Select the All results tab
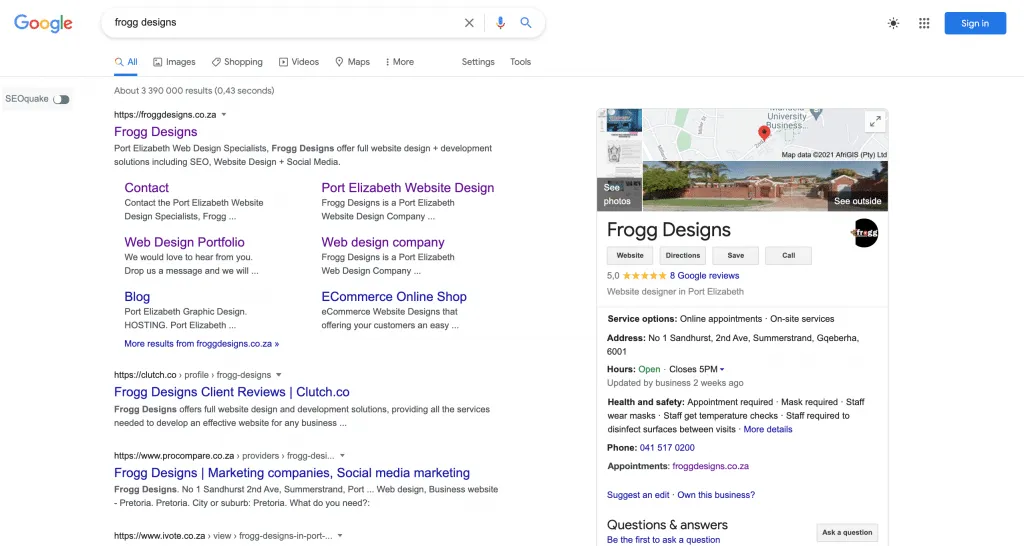 [126, 62]
